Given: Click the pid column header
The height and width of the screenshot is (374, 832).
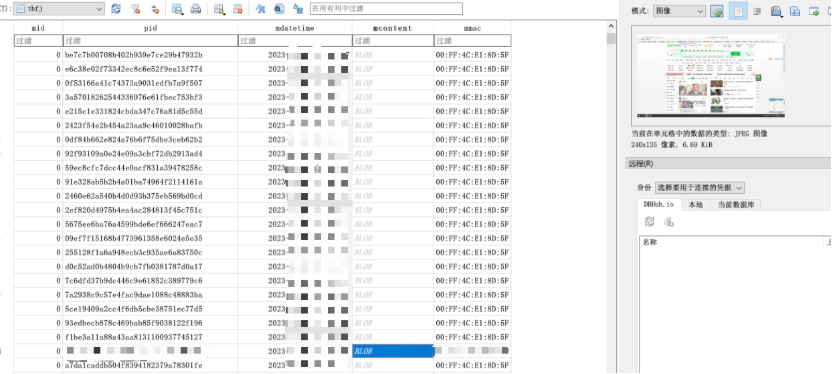Looking at the screenshot, I should point(150,28).
